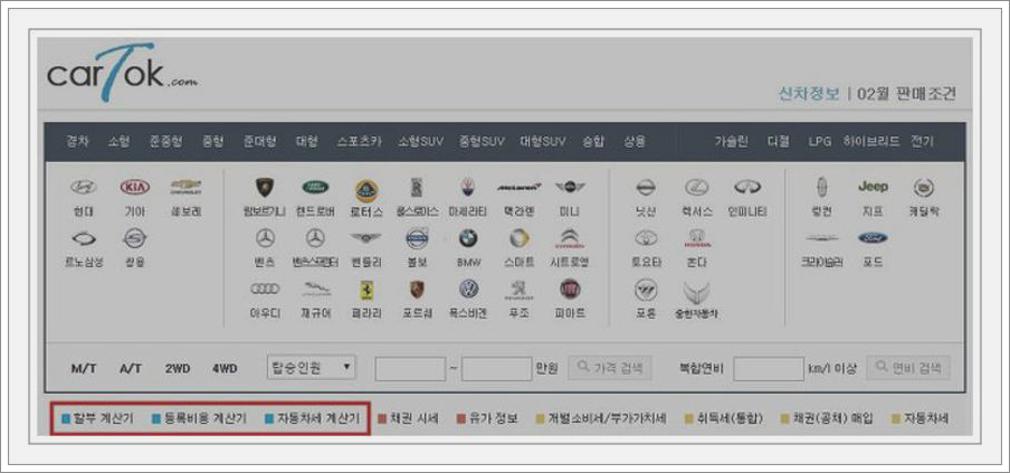Viewport: 1010px width, 473px height.
Task: Toggle the 2WD drivetrain filter
Action: 177,369
